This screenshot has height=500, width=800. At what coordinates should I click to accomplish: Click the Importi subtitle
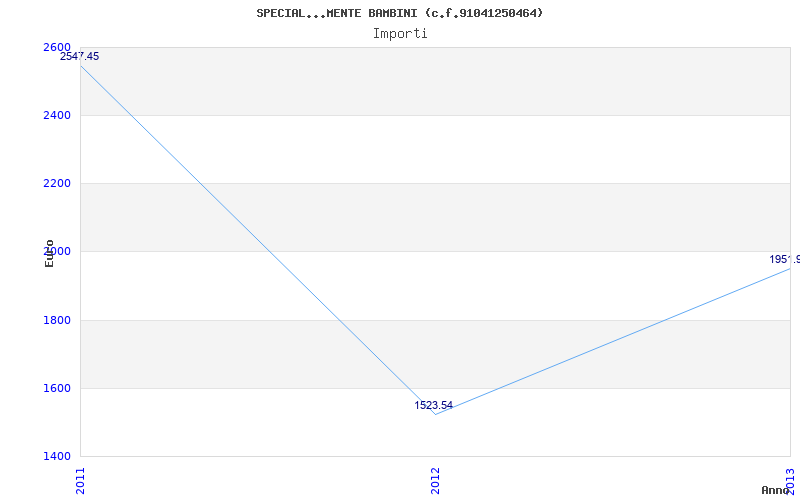(400, 34)
